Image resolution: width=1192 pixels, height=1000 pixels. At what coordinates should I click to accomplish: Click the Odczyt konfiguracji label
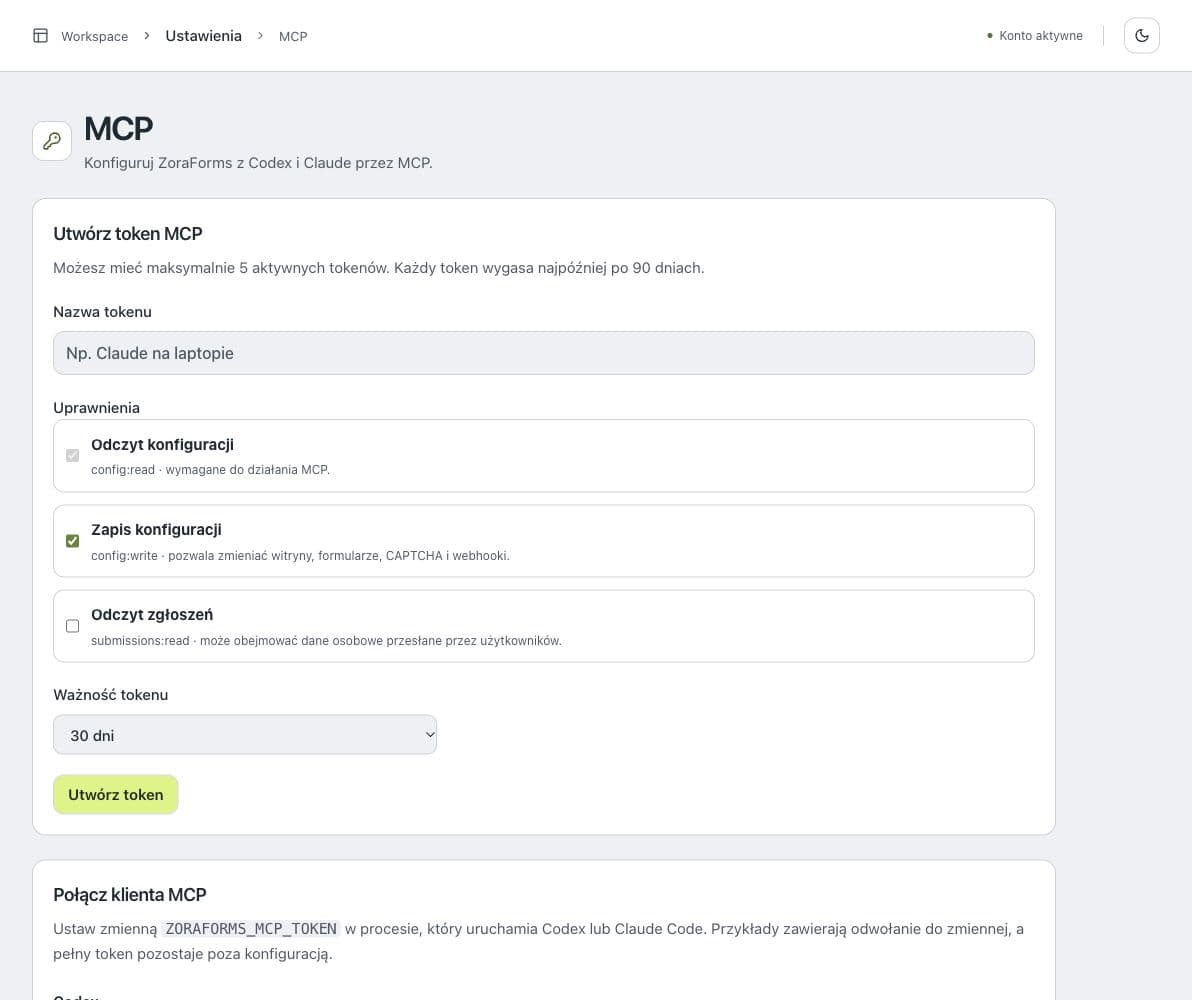pos(162,444)
